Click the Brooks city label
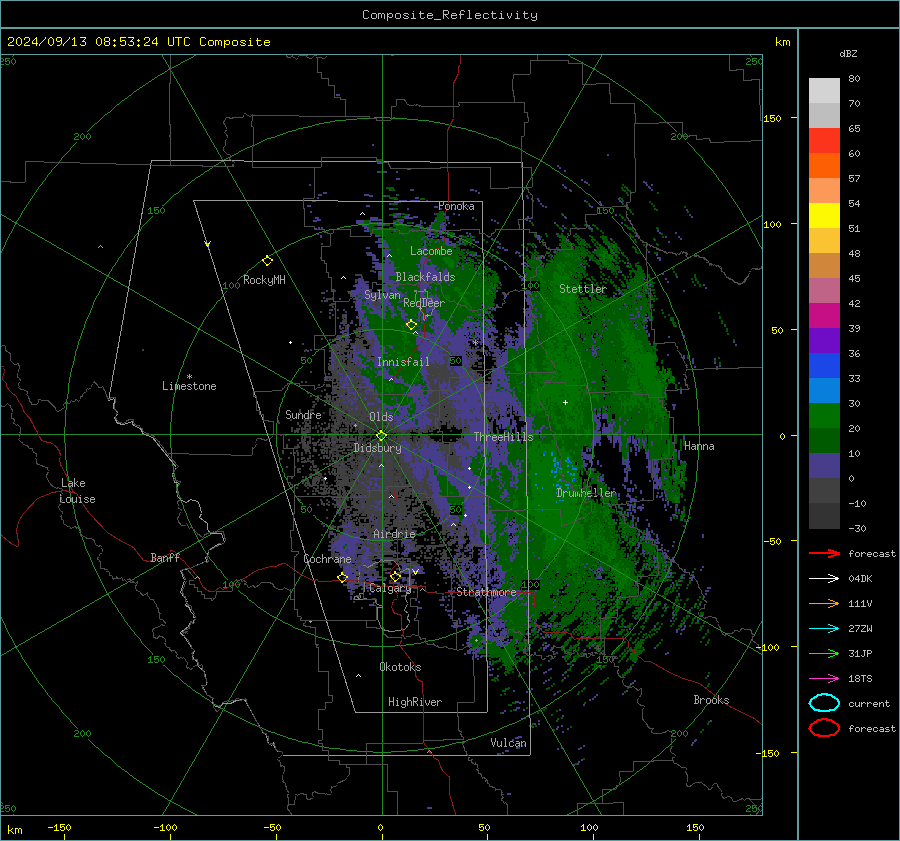This screenshot has width=900, height=841. (x=711, y=700)
